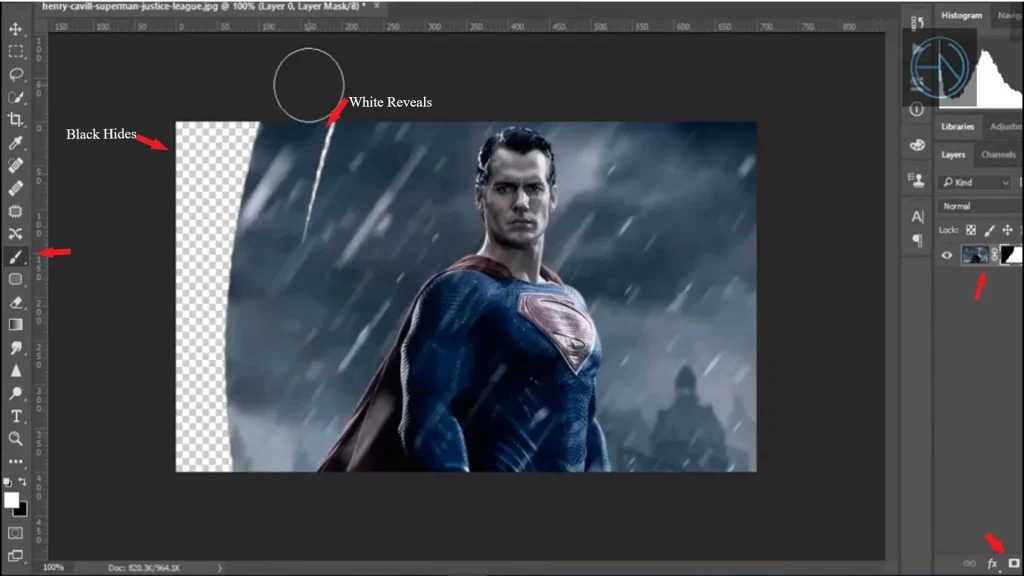Open the Color palette panel icon
This screenshot has height=576, width=1024.
(x=917, y=145)
